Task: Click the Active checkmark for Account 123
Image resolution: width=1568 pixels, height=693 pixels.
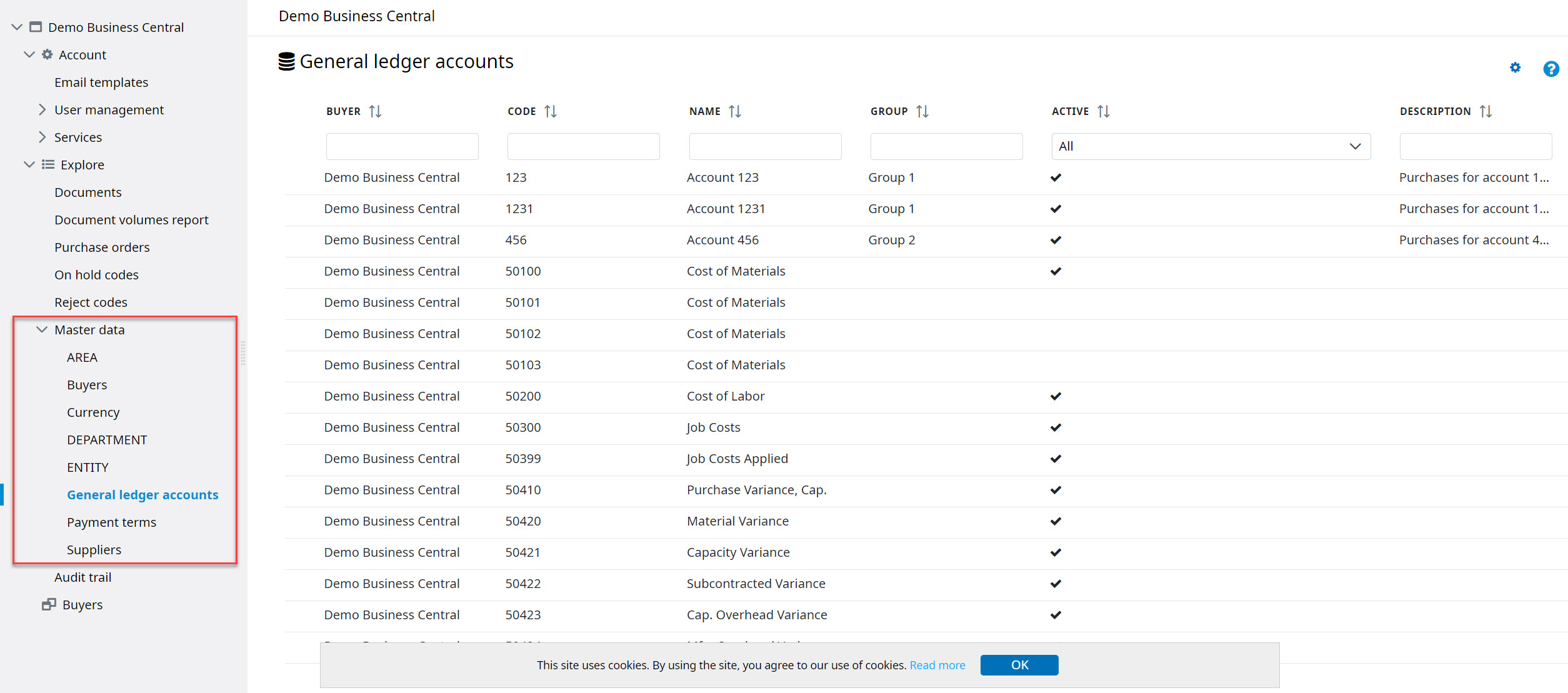Action: point(1056,177)
